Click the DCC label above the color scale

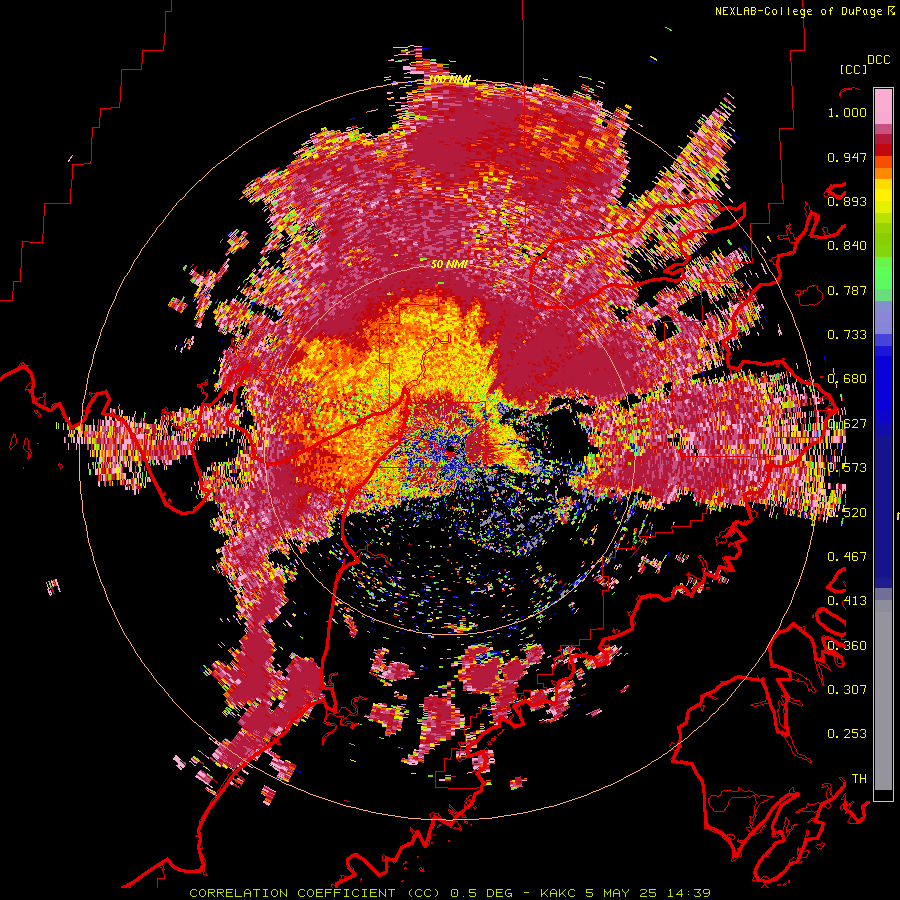(x=879, y=60)
